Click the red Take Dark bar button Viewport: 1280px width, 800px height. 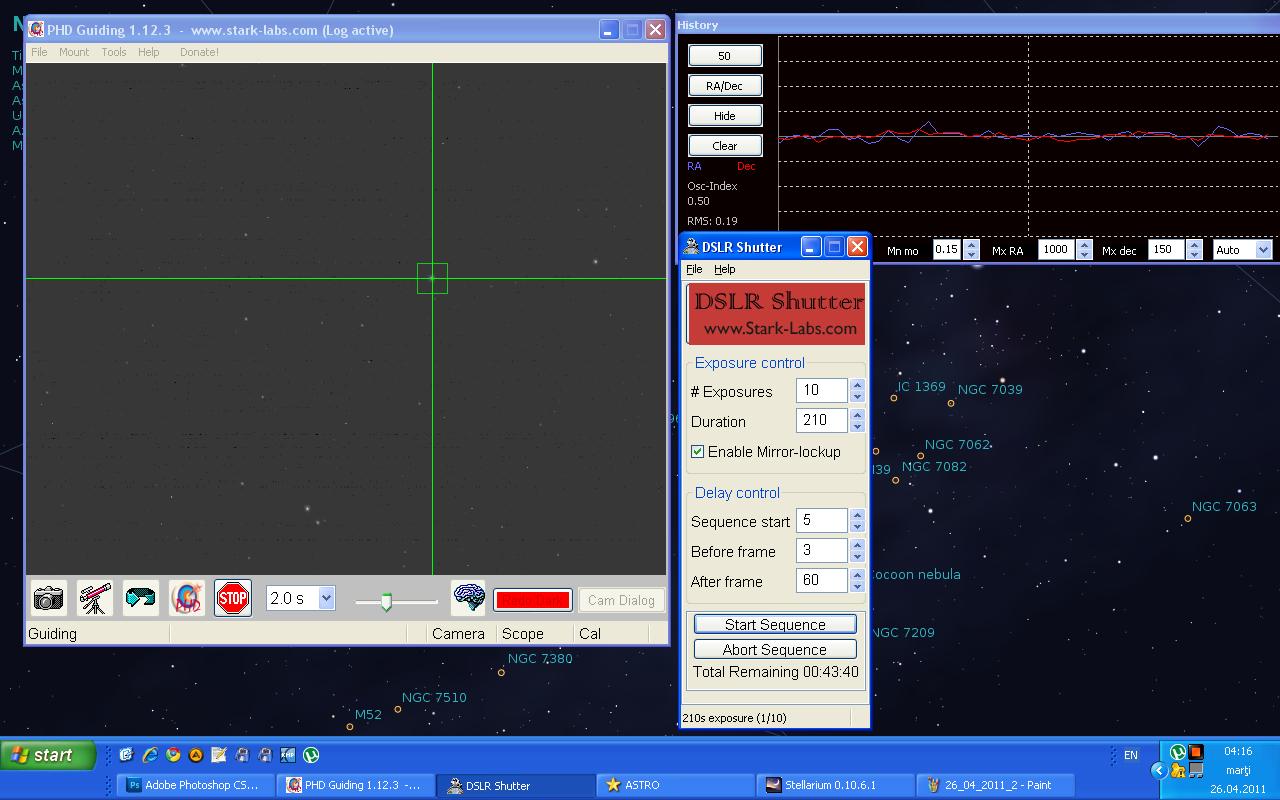pos(533,600)
